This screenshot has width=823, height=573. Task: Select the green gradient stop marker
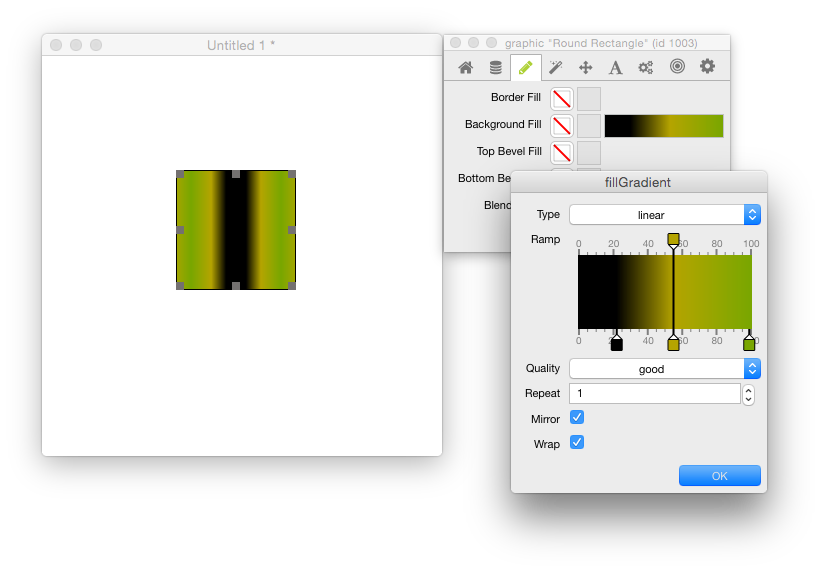pyautogui.click(x=749, y=343)
